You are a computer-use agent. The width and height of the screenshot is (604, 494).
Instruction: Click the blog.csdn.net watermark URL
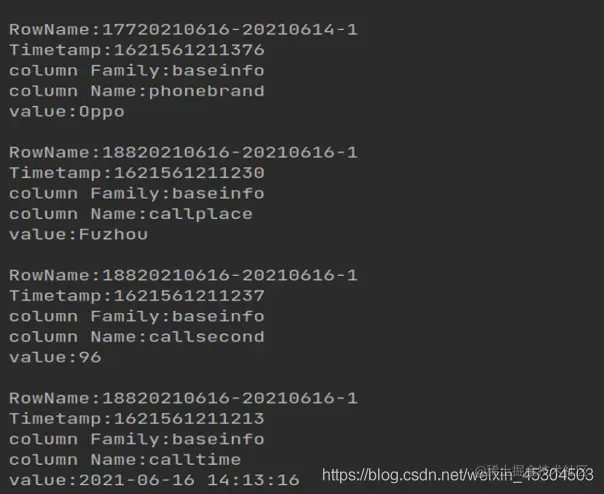(x=458, y=475)
